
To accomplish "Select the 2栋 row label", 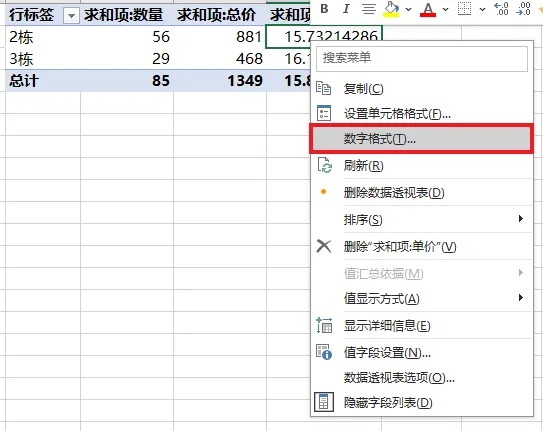I will click(43, 37).
